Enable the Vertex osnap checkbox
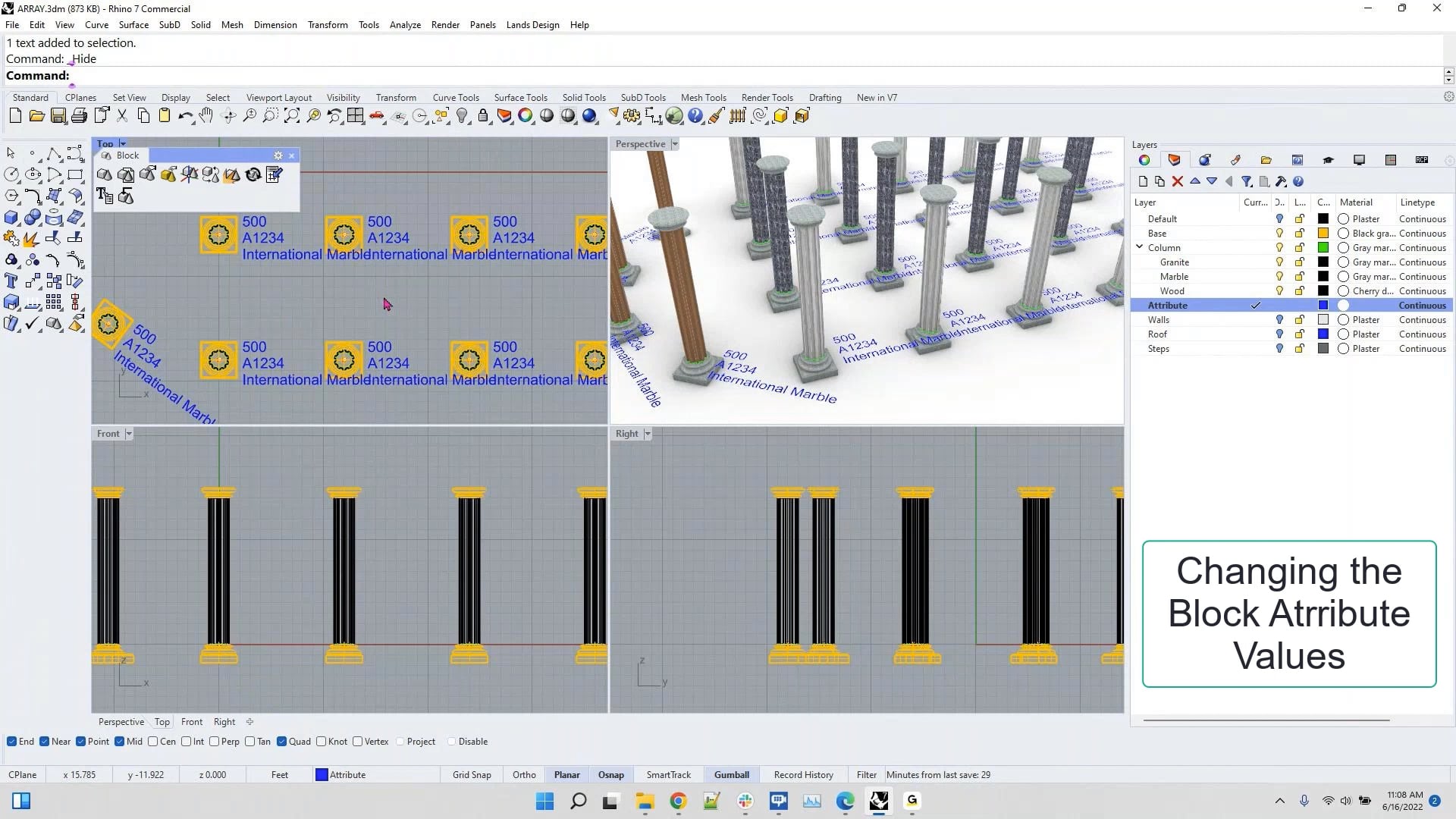Image resolution: width=1456 pixels, height=819 pixels. (x=359, y=742)
